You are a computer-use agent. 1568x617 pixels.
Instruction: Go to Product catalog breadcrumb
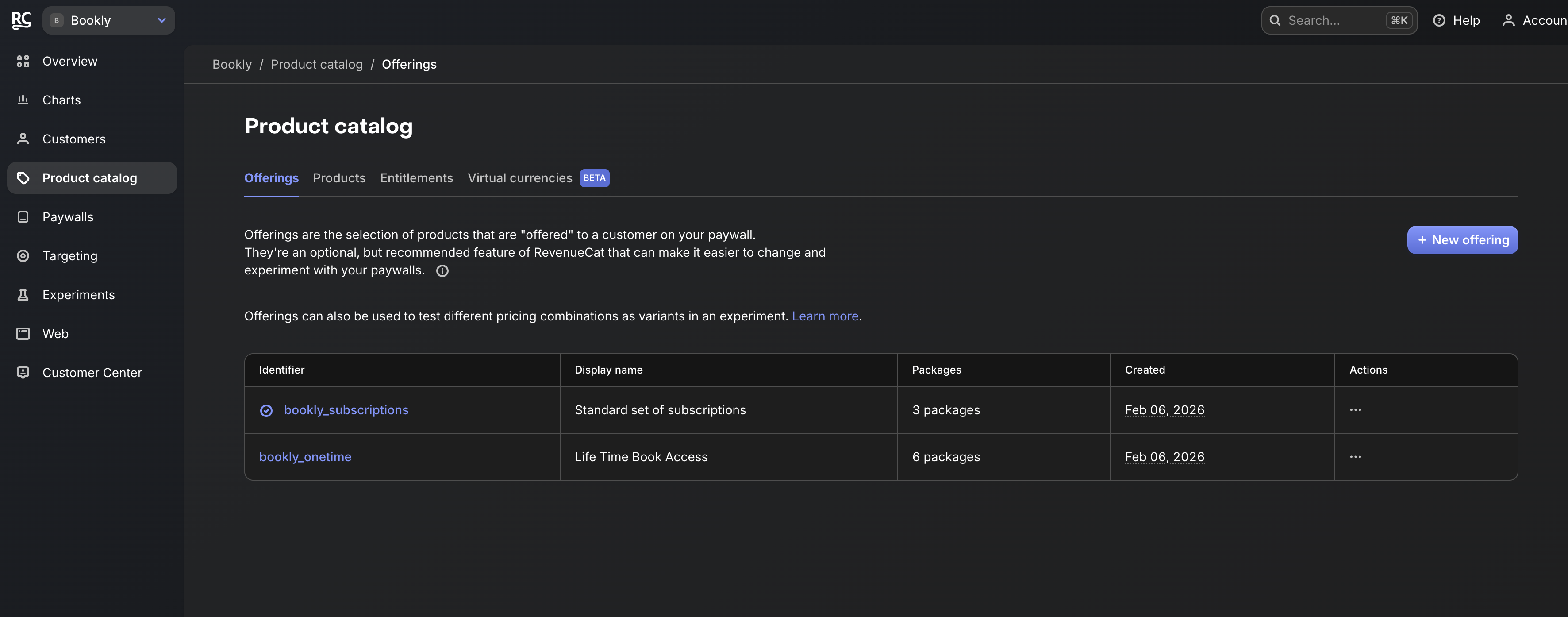pos(316,64)
